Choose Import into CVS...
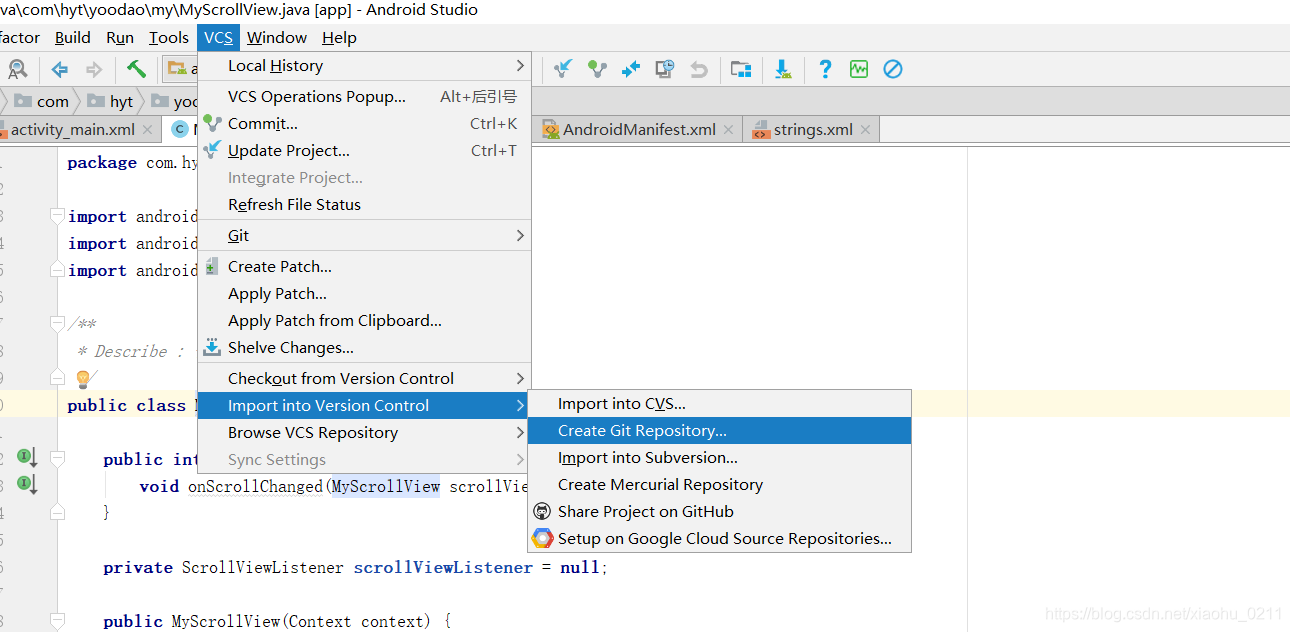The height and width of the screenshot is (632, 1290). tap(720, 404)
